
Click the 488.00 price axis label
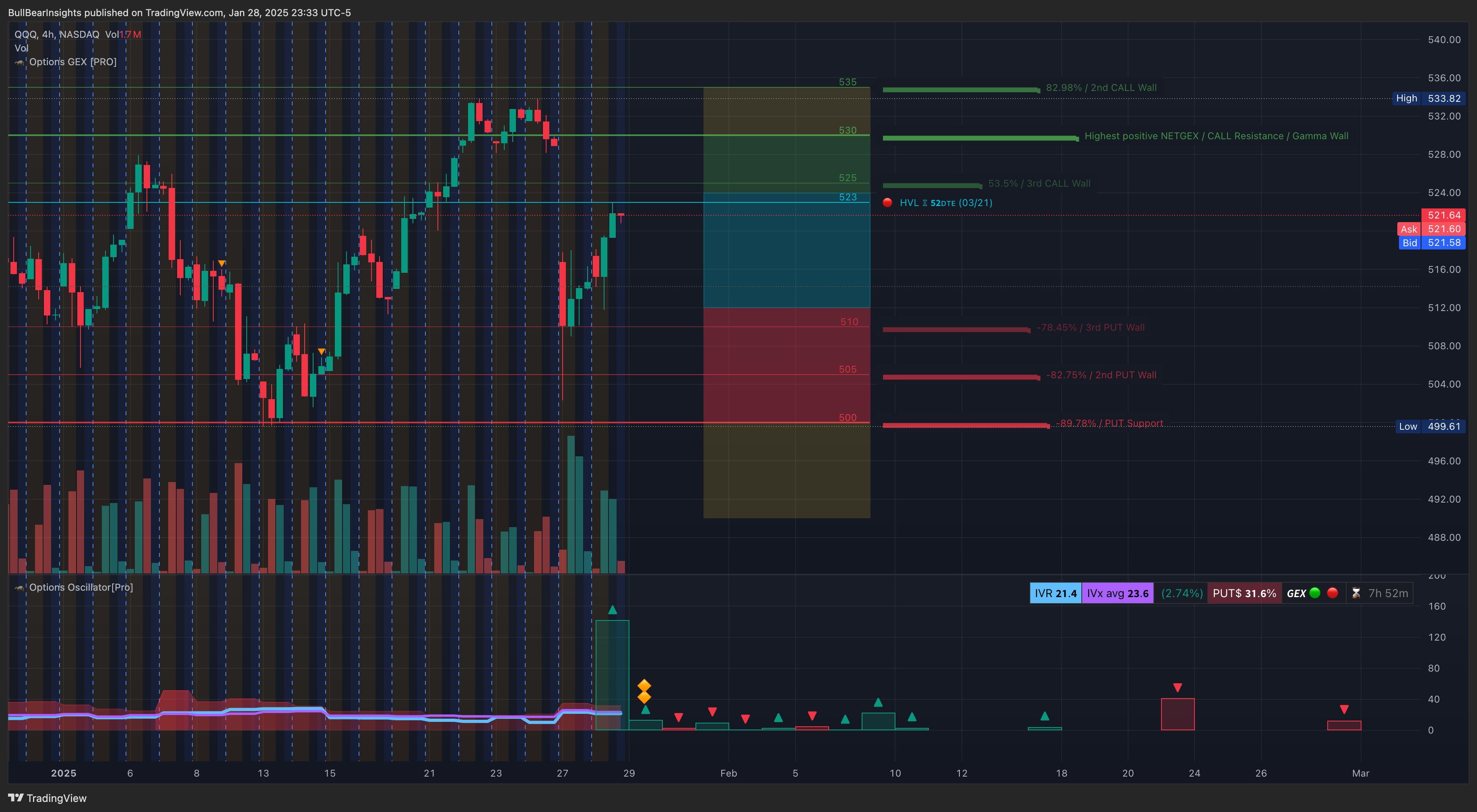[1444, 537]
